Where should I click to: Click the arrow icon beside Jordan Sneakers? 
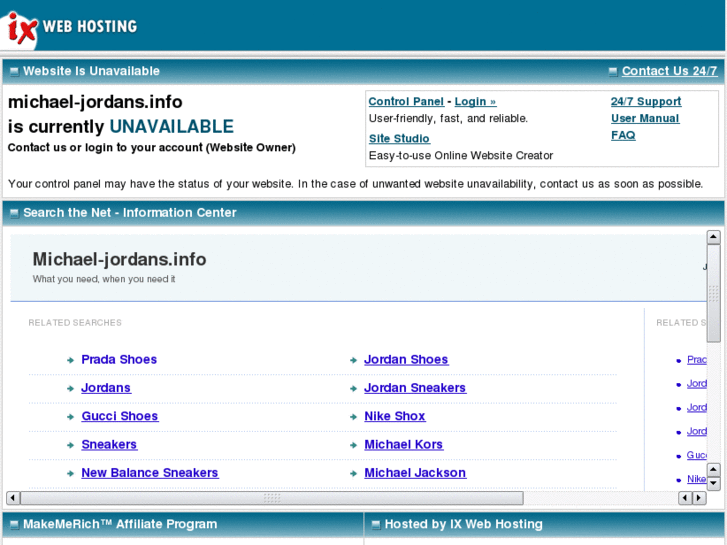click(353, 389)
